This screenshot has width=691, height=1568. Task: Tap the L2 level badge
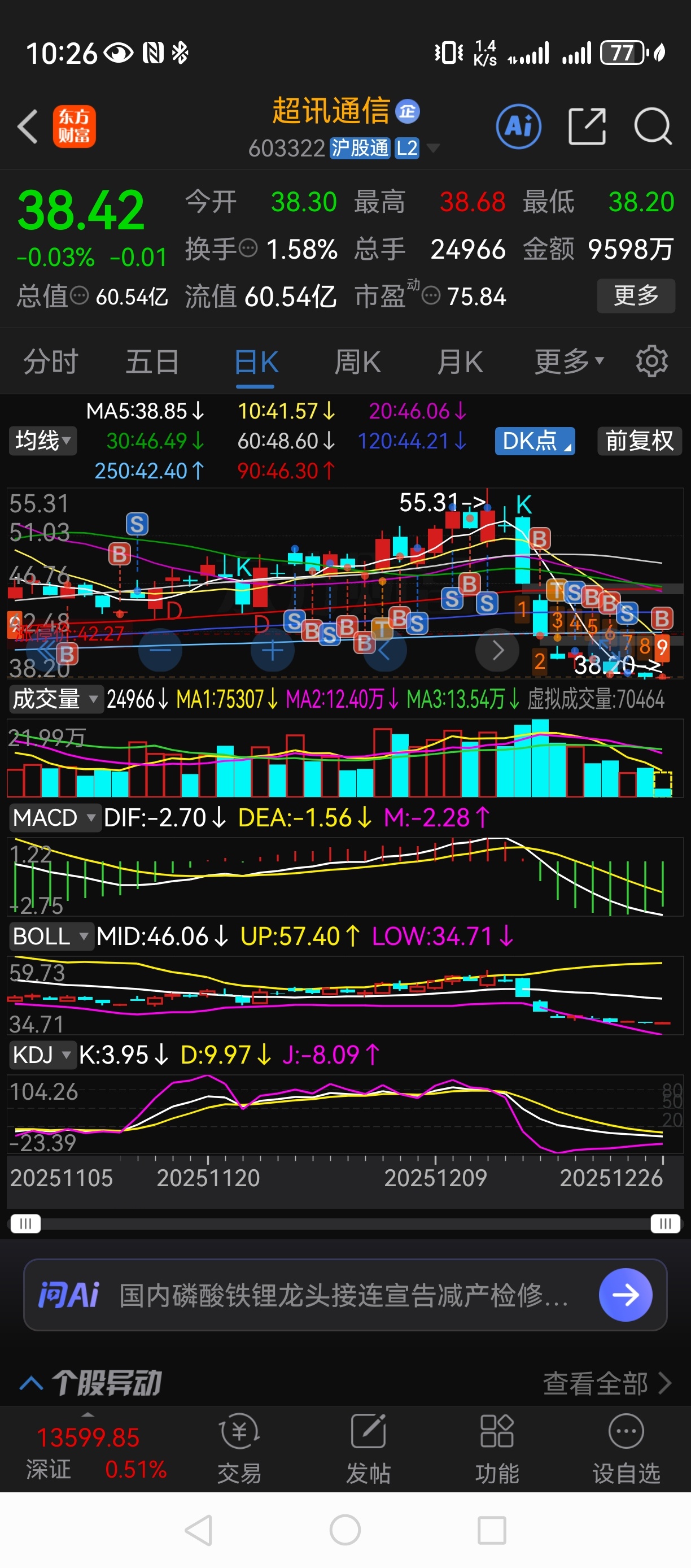[x=407, y=148]
